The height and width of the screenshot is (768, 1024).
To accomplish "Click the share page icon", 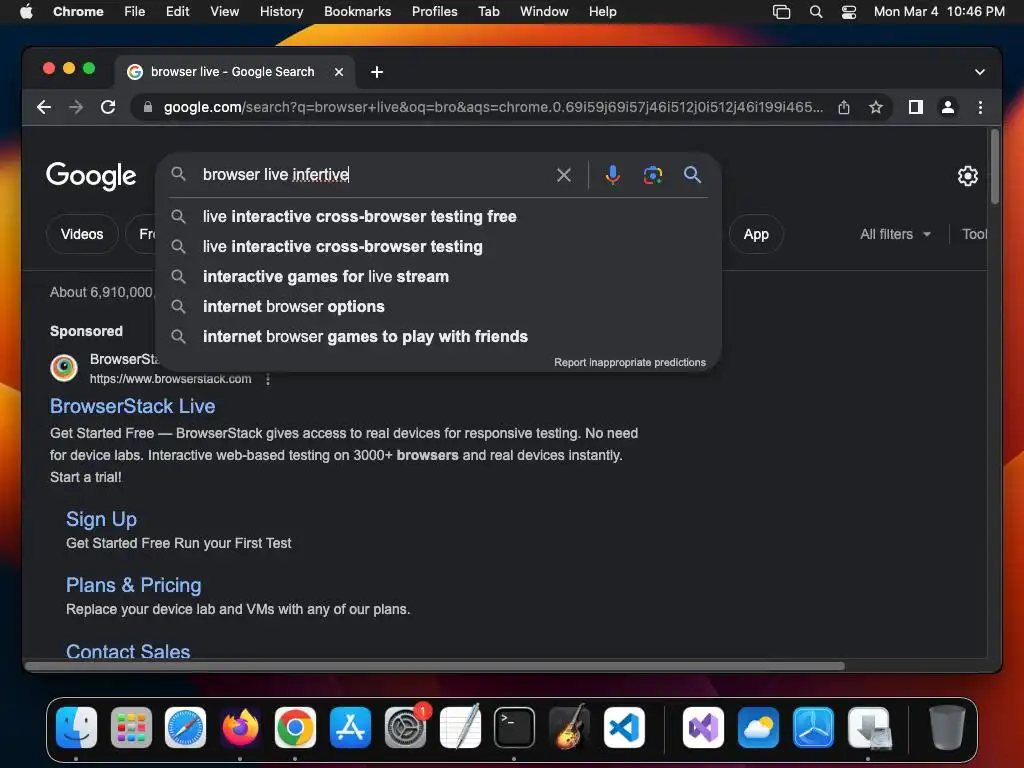I will click(844, 107).
